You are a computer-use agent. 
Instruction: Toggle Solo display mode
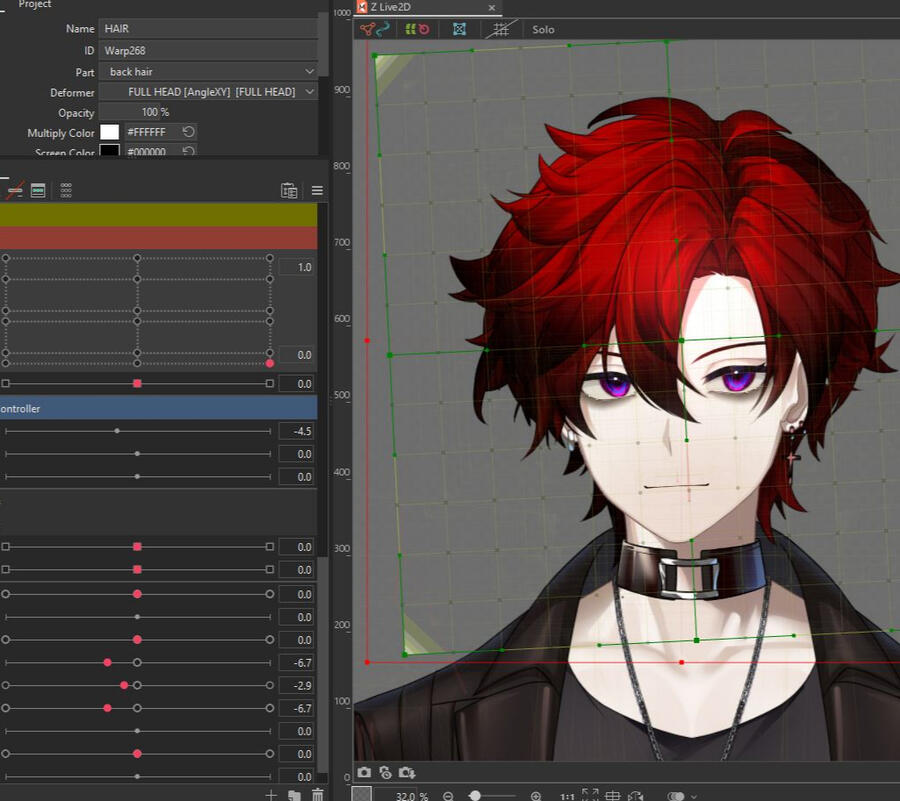[x=543, y=29]
